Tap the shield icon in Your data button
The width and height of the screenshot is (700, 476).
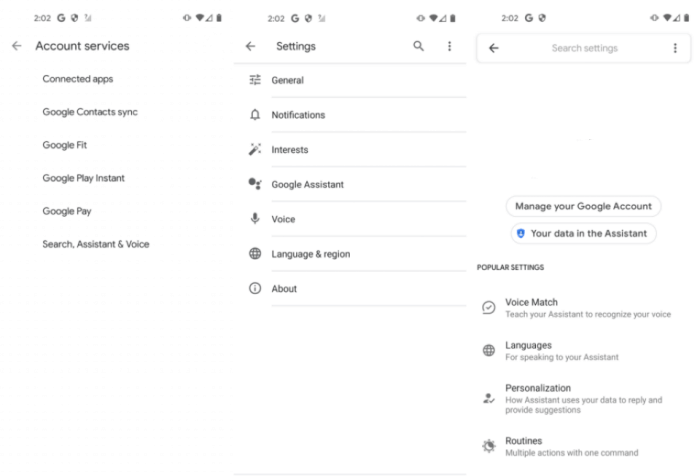[521, 233]
